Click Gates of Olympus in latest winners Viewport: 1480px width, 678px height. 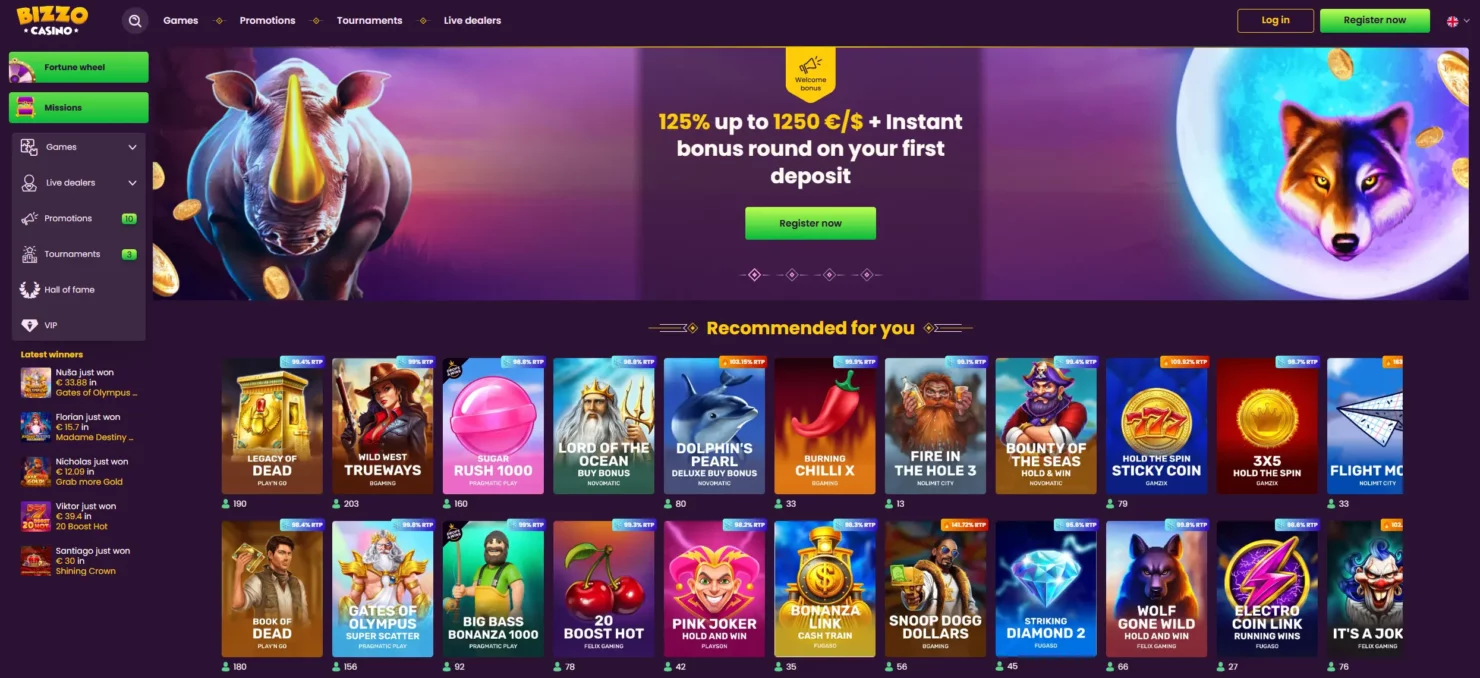(93, 393)
